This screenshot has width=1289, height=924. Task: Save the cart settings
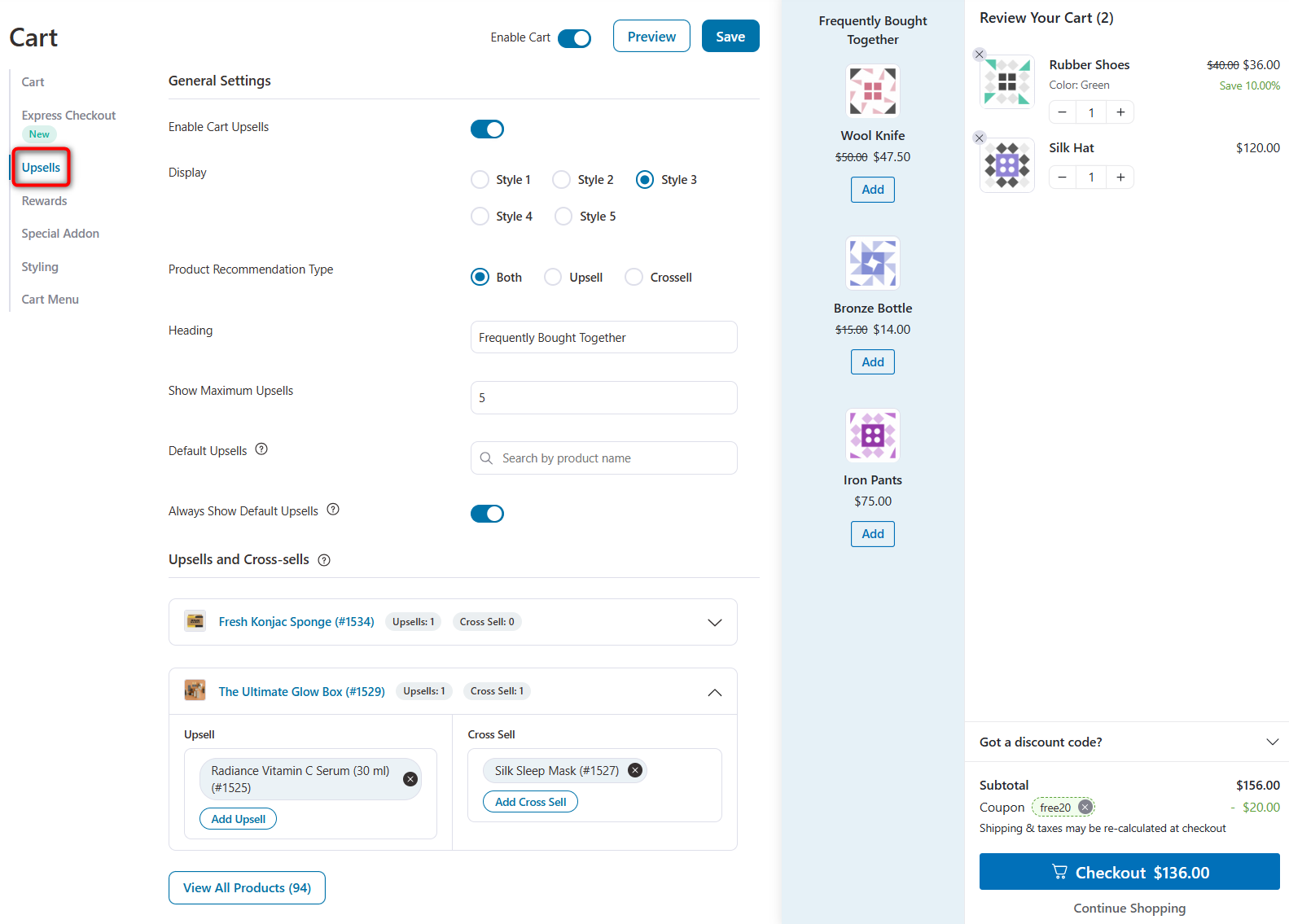click(x=730, y=36)
